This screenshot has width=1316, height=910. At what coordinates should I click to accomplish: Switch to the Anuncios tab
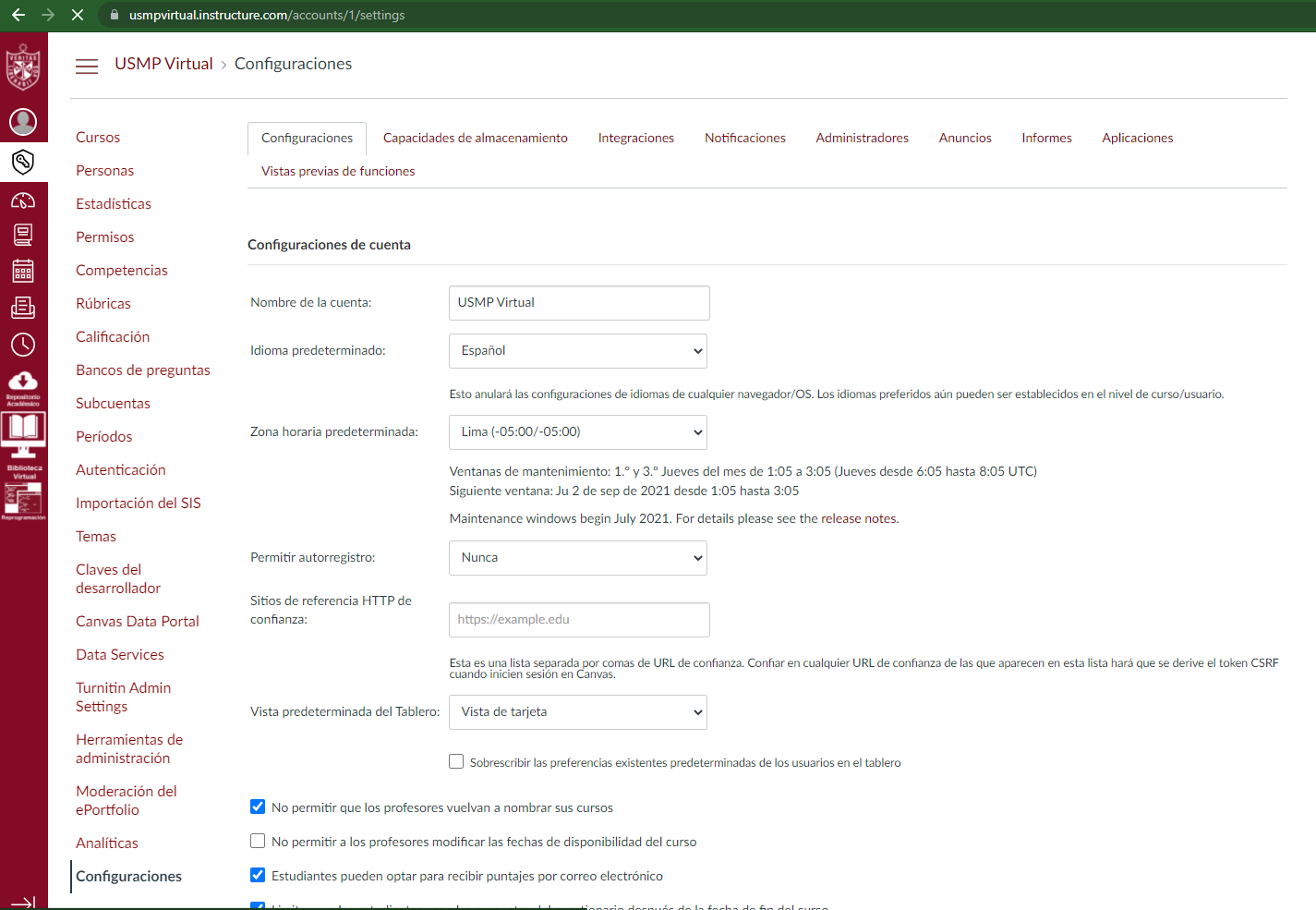tap(965, 139)
